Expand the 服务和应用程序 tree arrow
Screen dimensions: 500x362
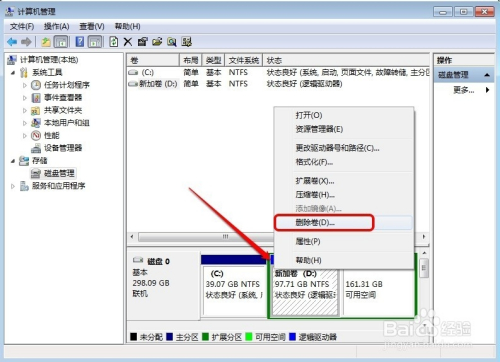pos(13,186)
